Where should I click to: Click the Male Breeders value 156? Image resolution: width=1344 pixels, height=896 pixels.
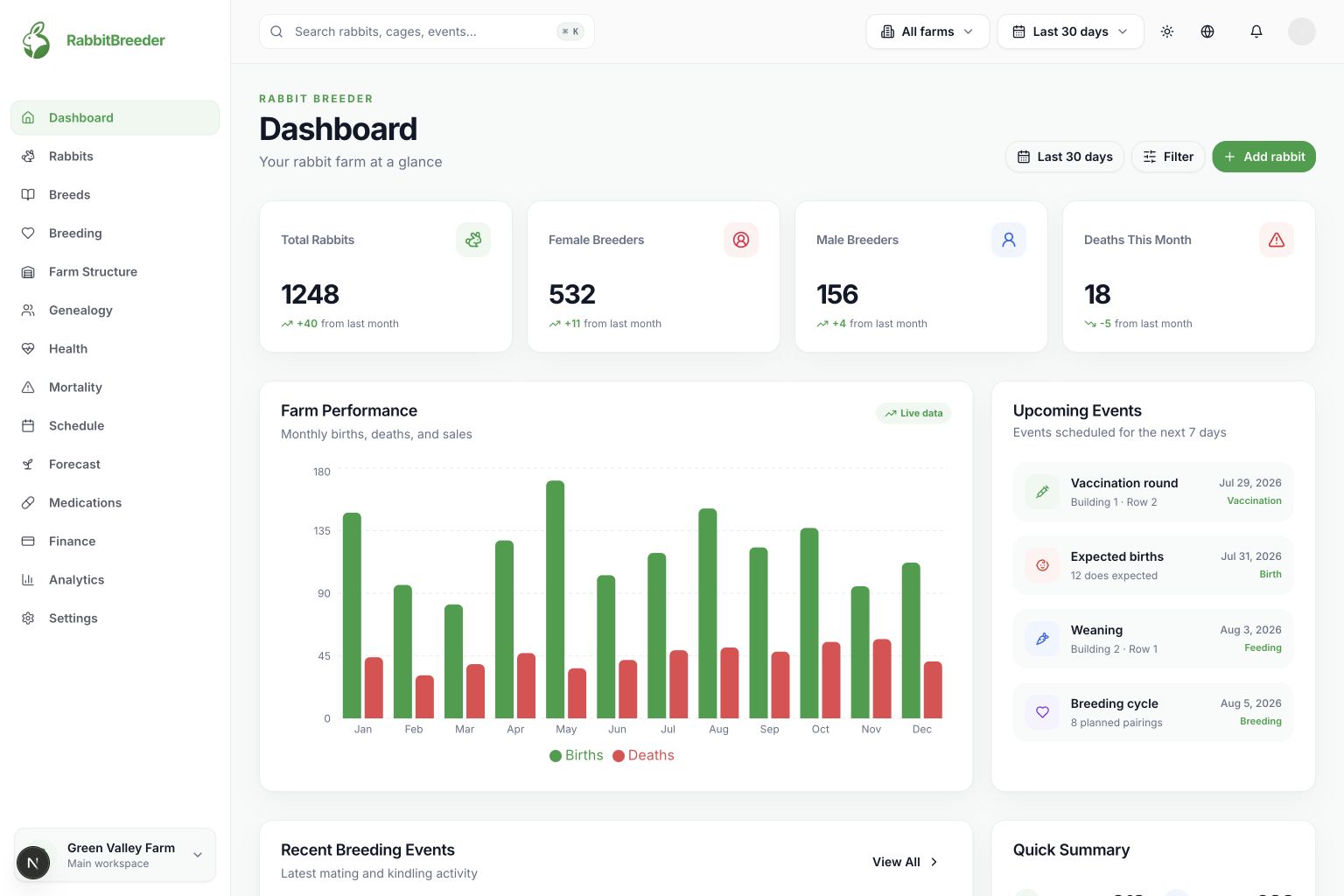coord(837,294)
